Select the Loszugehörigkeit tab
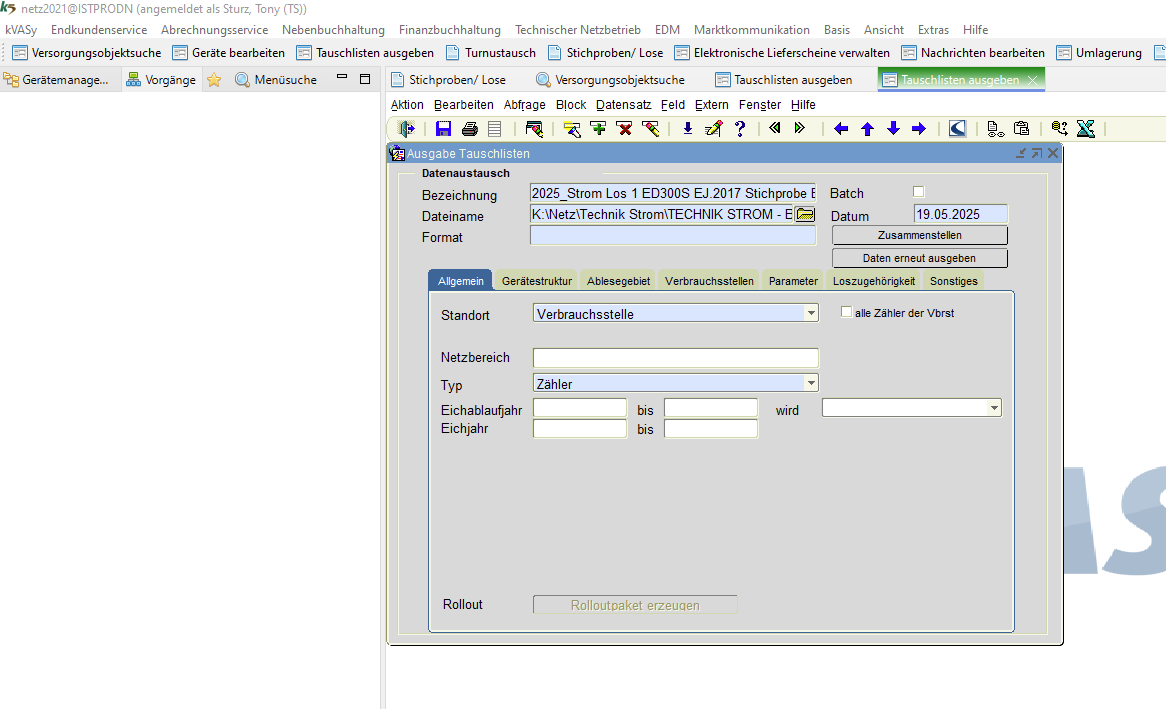Viewport: 1166px width, 709px height. tap(874, 281)
